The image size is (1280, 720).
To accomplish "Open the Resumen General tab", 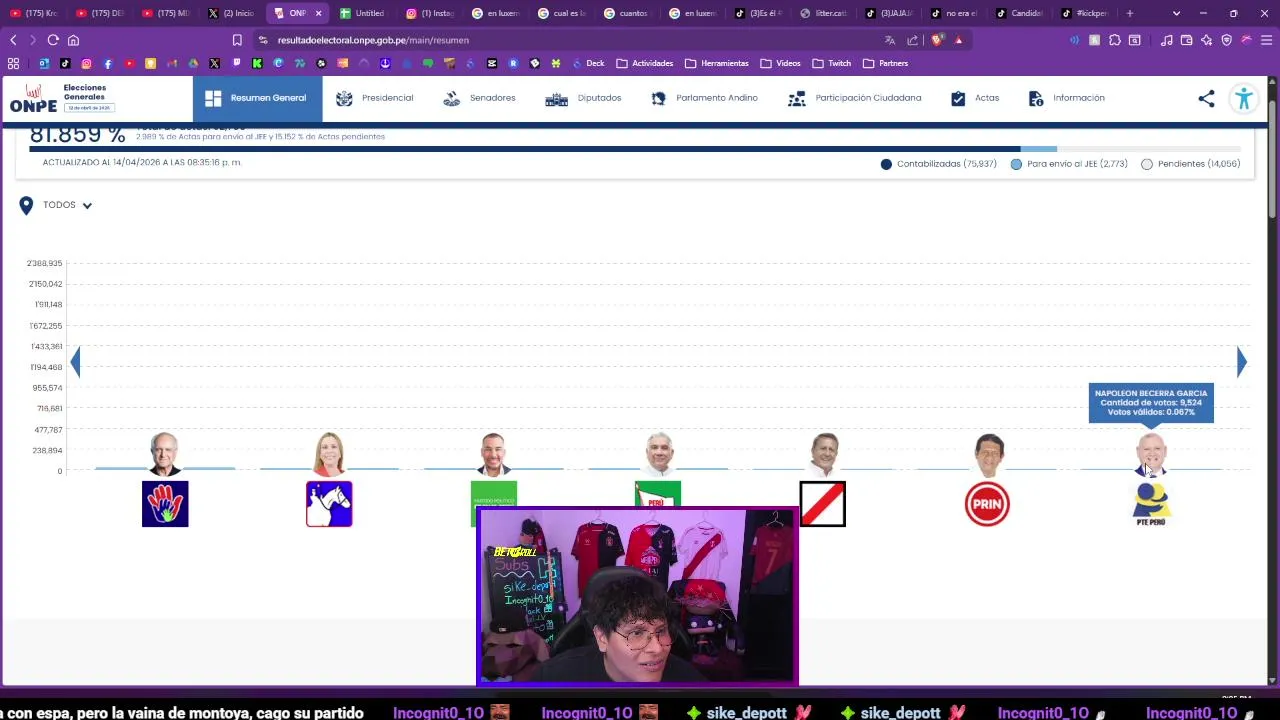I will pos(257,98).
